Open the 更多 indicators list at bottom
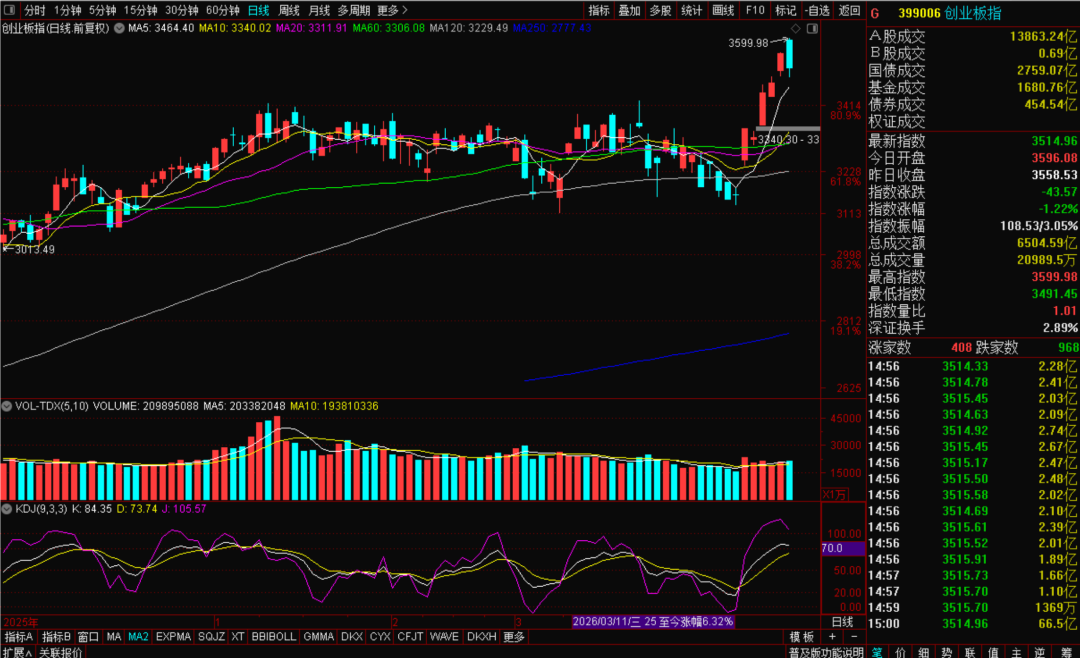This screenshot has width=1080, height=658. click(514, 637)
